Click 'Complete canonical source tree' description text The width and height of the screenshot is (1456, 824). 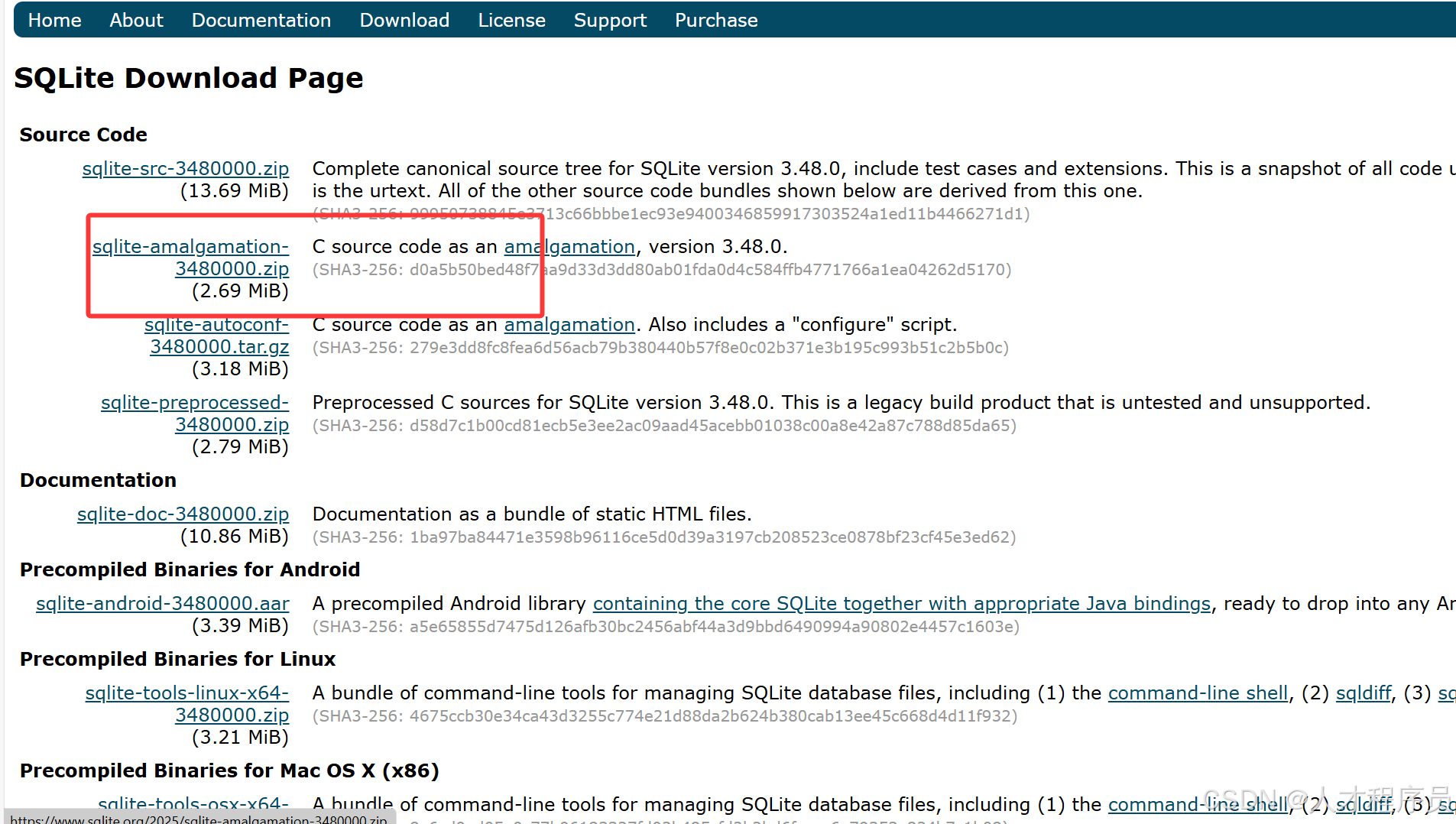tap(884, 180)
